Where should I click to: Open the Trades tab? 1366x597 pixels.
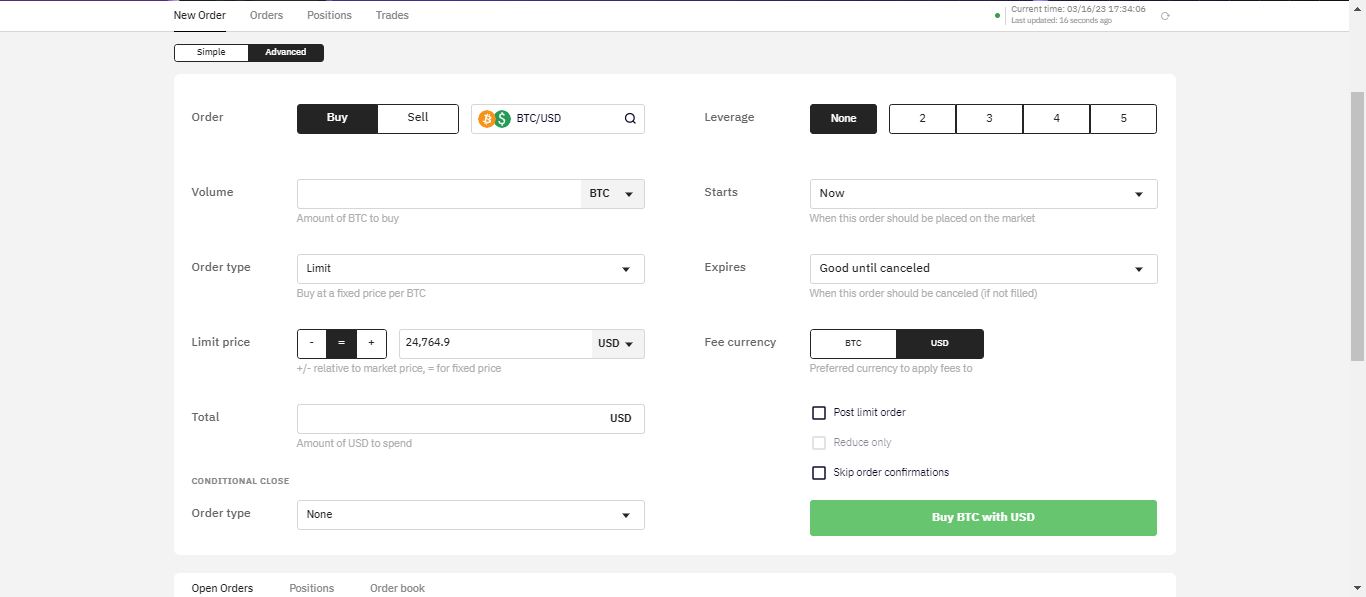point(392,15)
